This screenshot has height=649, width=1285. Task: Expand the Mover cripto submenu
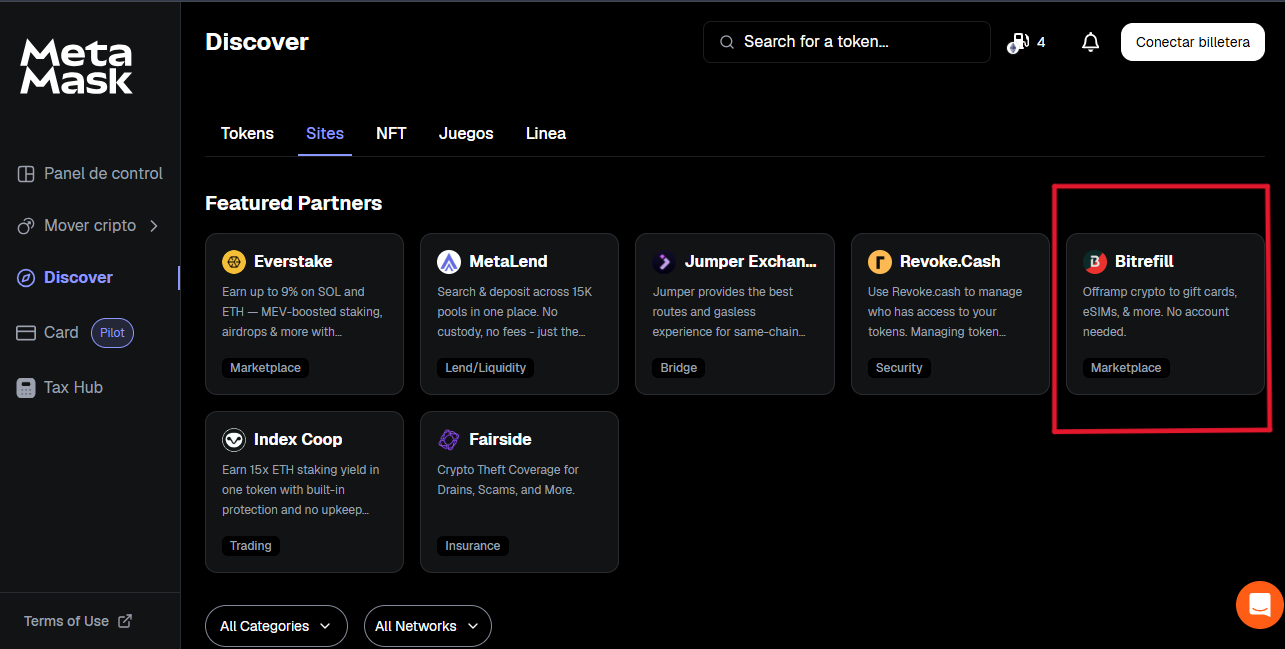[153, 226]
